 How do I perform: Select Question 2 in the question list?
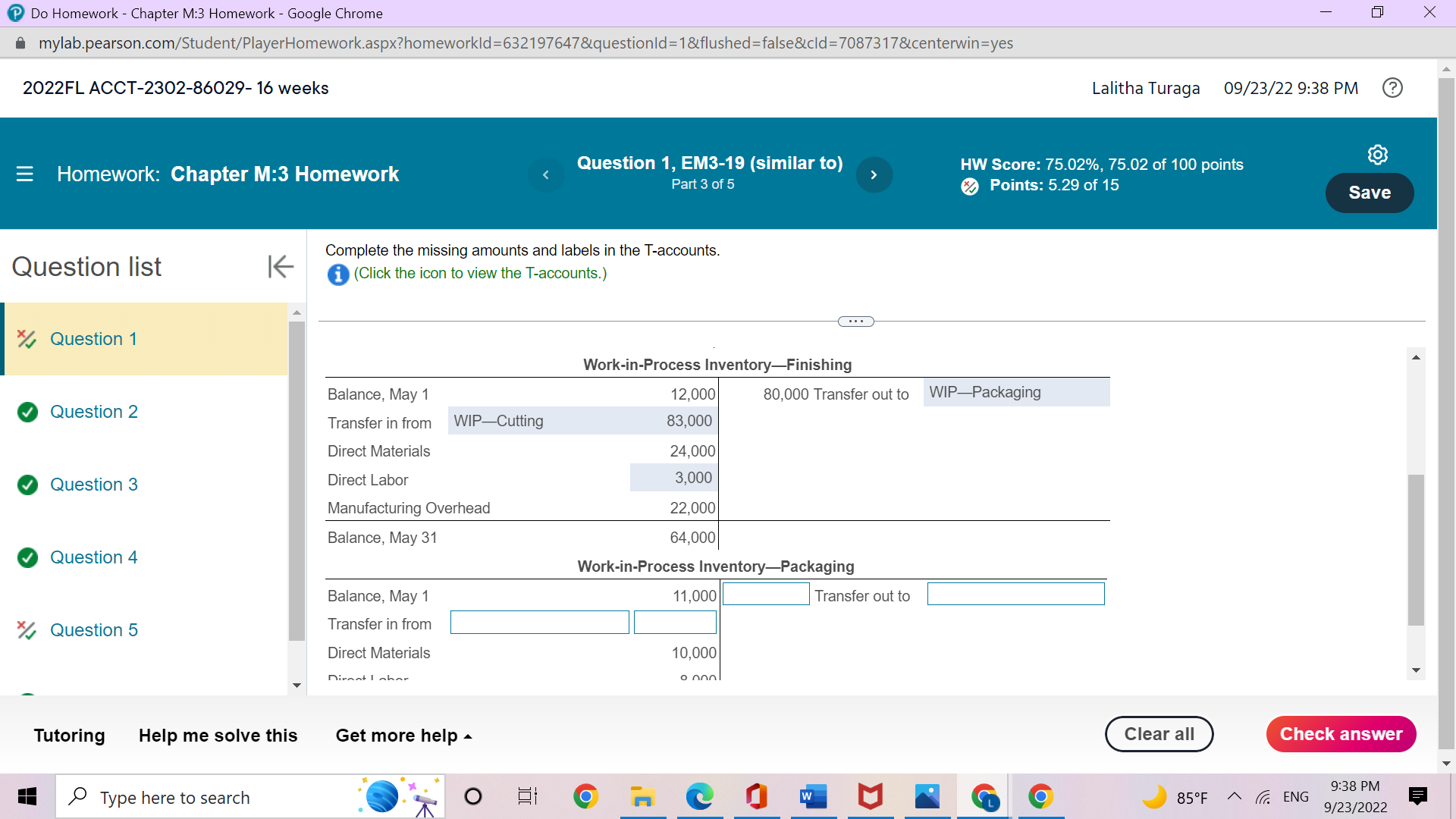94,412
